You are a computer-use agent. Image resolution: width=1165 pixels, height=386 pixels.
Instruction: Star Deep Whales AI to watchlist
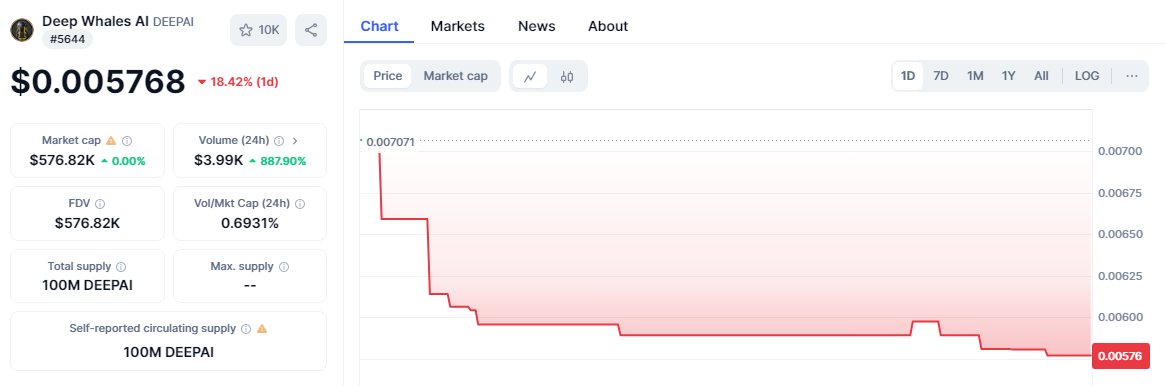[x=259, y=30]
